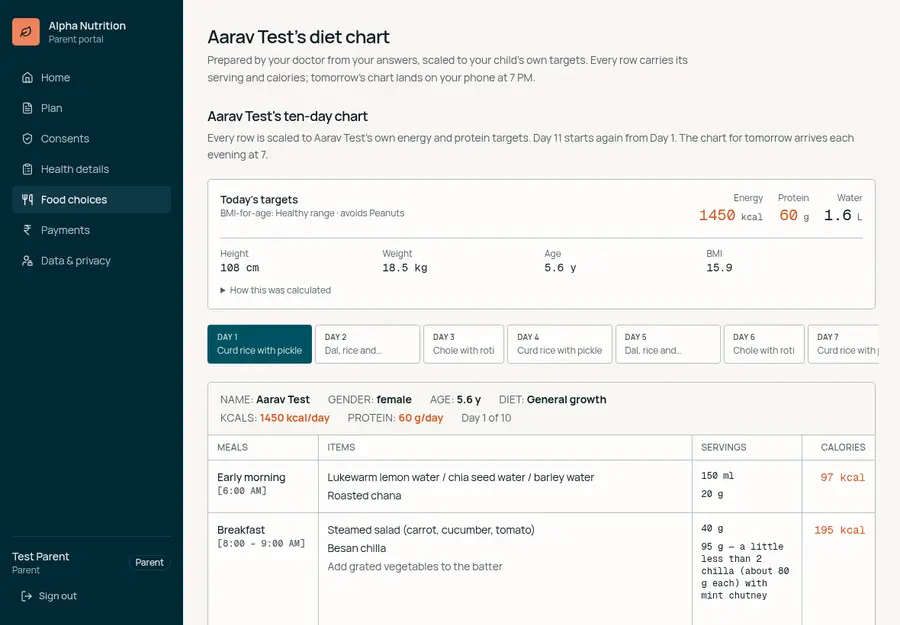Viewport: 900px width, 625px height.
Task: Click the Consents shield icon
Action: click(27, 138)
